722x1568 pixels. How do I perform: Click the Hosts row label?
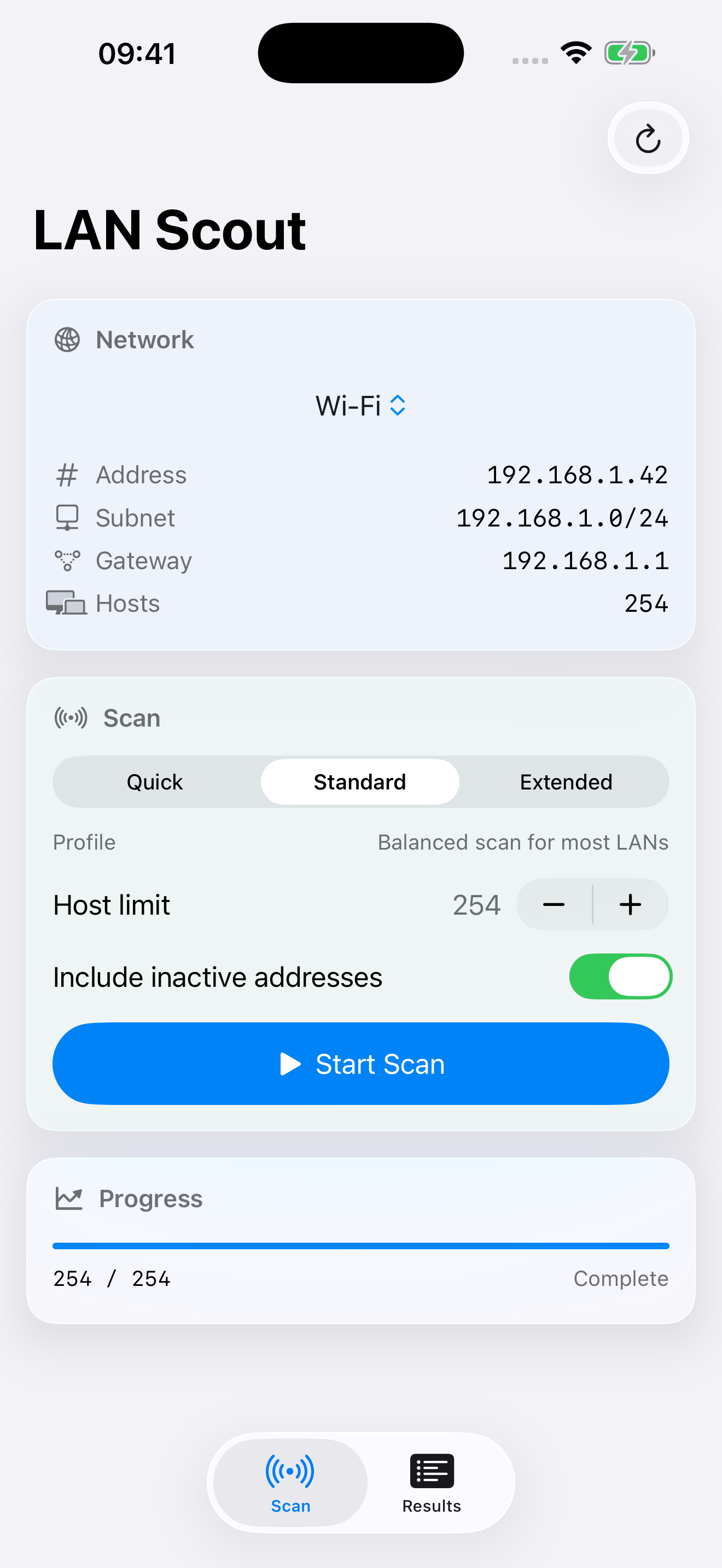pos(128,603)
